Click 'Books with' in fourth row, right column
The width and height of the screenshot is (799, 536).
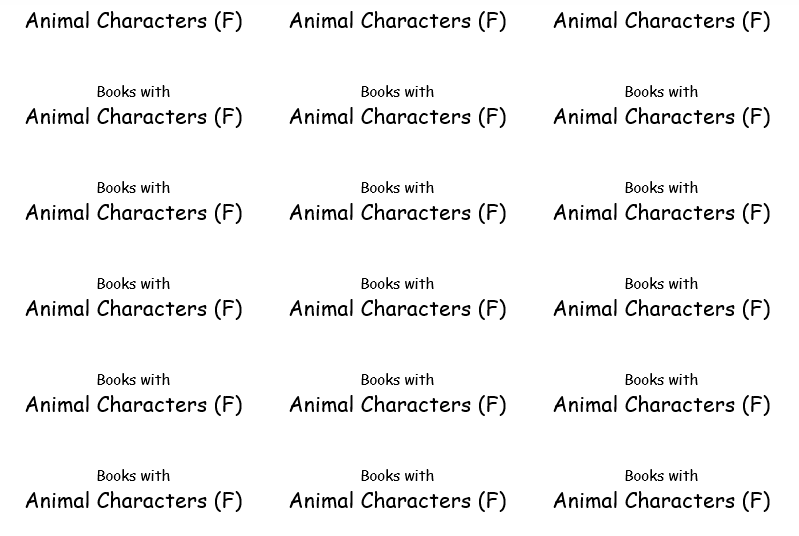pos(661,284)
